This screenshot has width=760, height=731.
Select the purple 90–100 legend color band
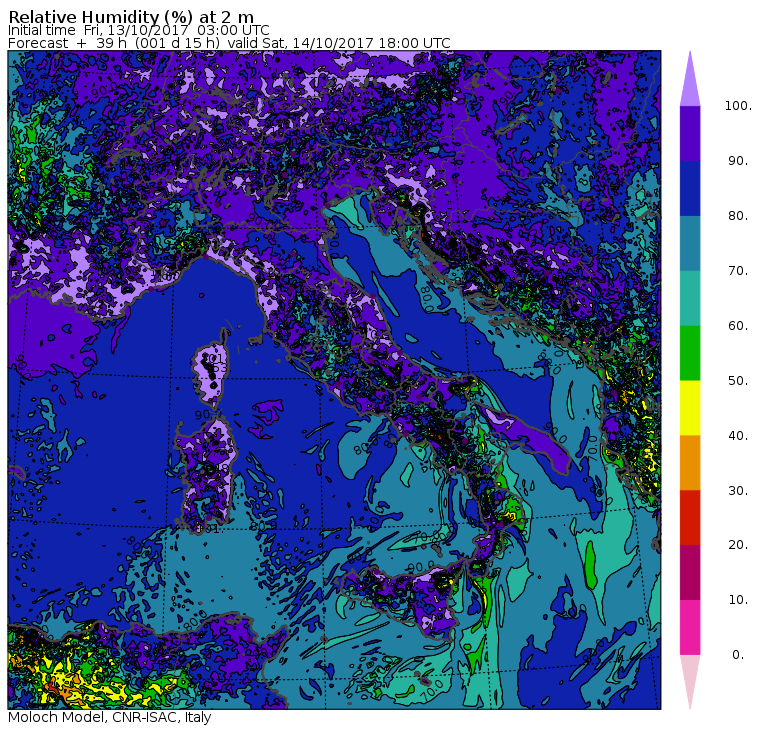[x=690, y=133]
